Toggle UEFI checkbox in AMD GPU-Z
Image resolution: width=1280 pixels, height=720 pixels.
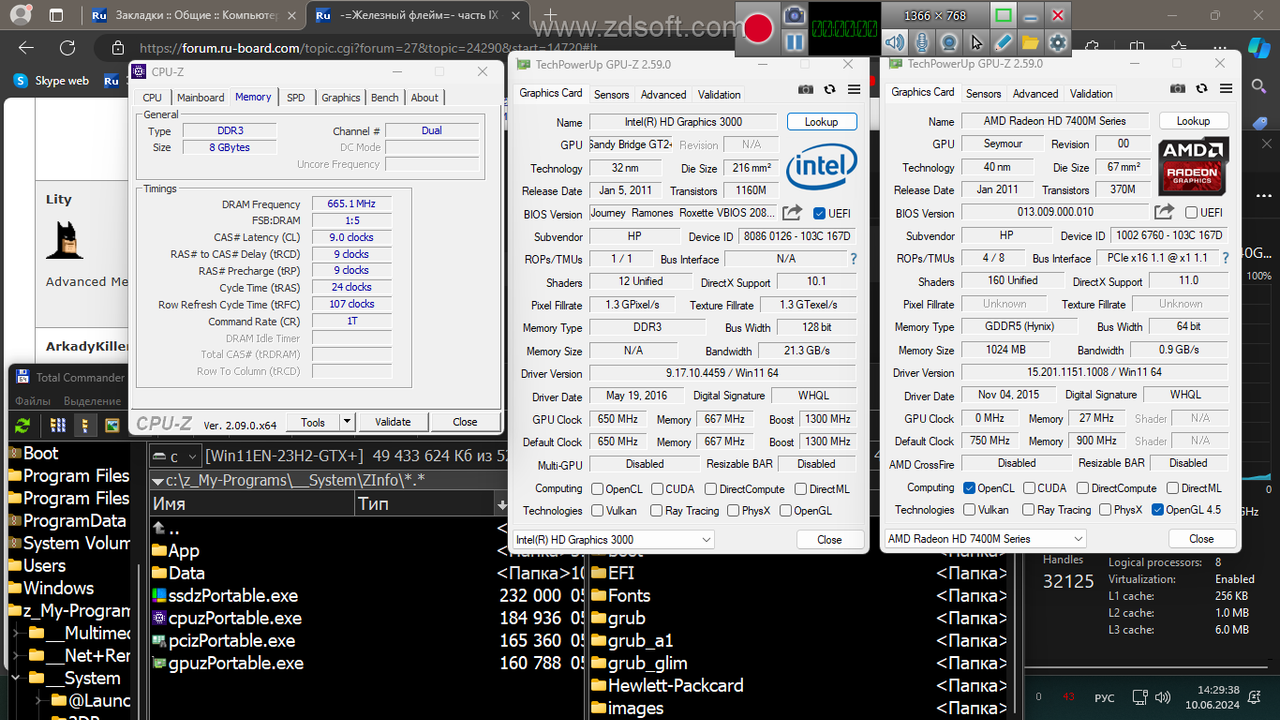point(1192,212)
